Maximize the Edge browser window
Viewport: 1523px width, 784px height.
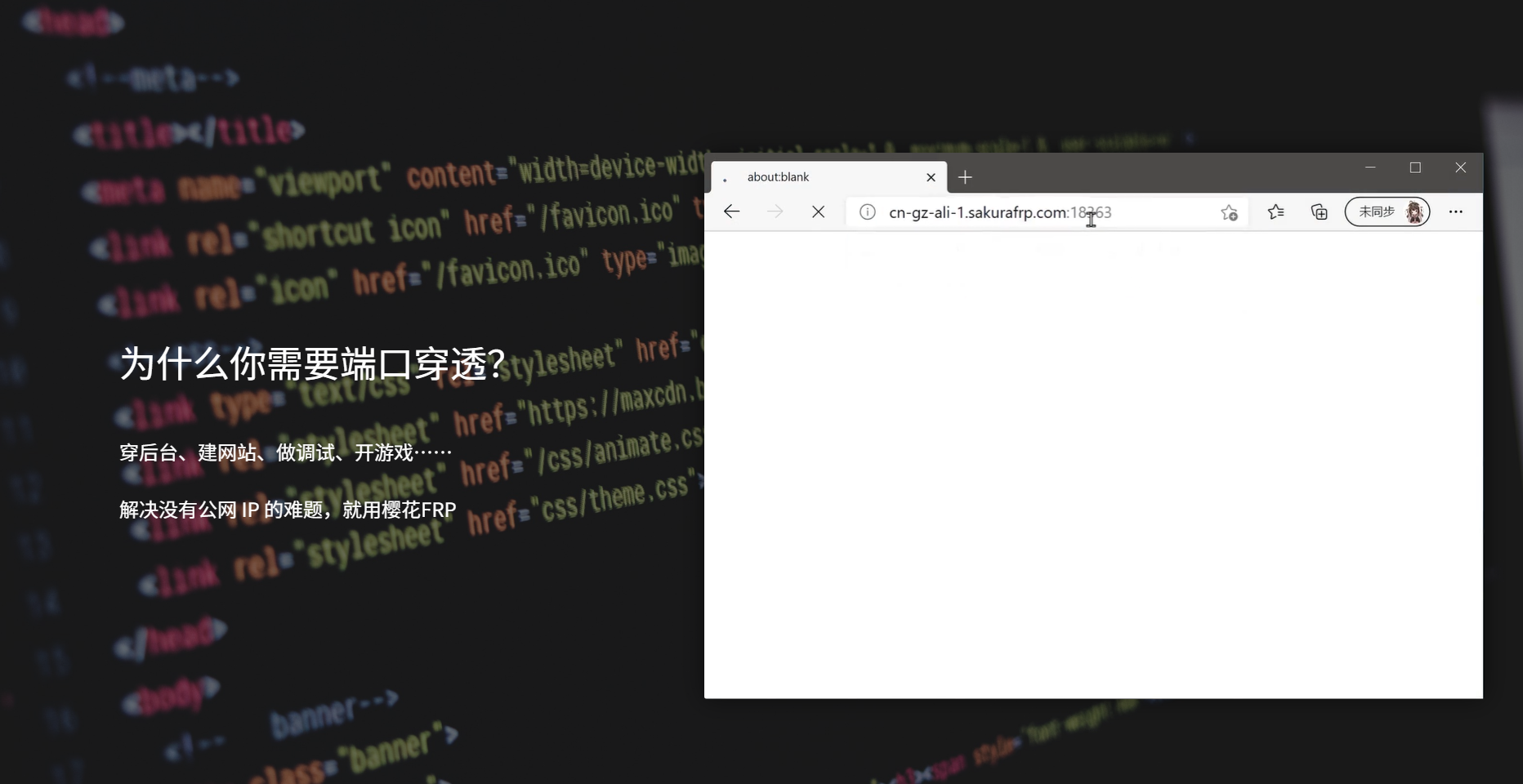point(1416,167)
